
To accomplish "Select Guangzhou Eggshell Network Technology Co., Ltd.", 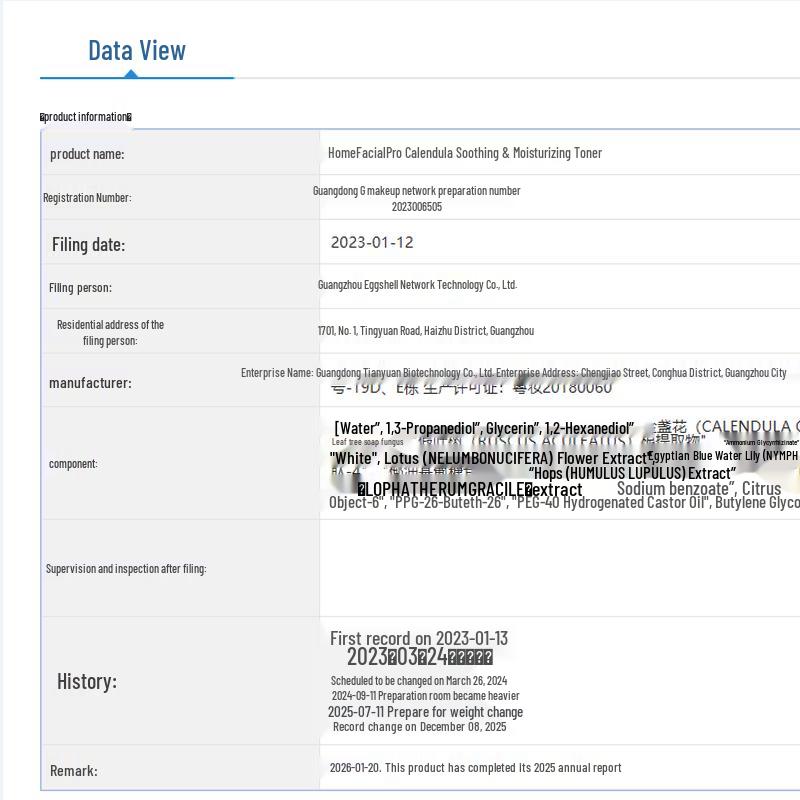I will 417,285.
